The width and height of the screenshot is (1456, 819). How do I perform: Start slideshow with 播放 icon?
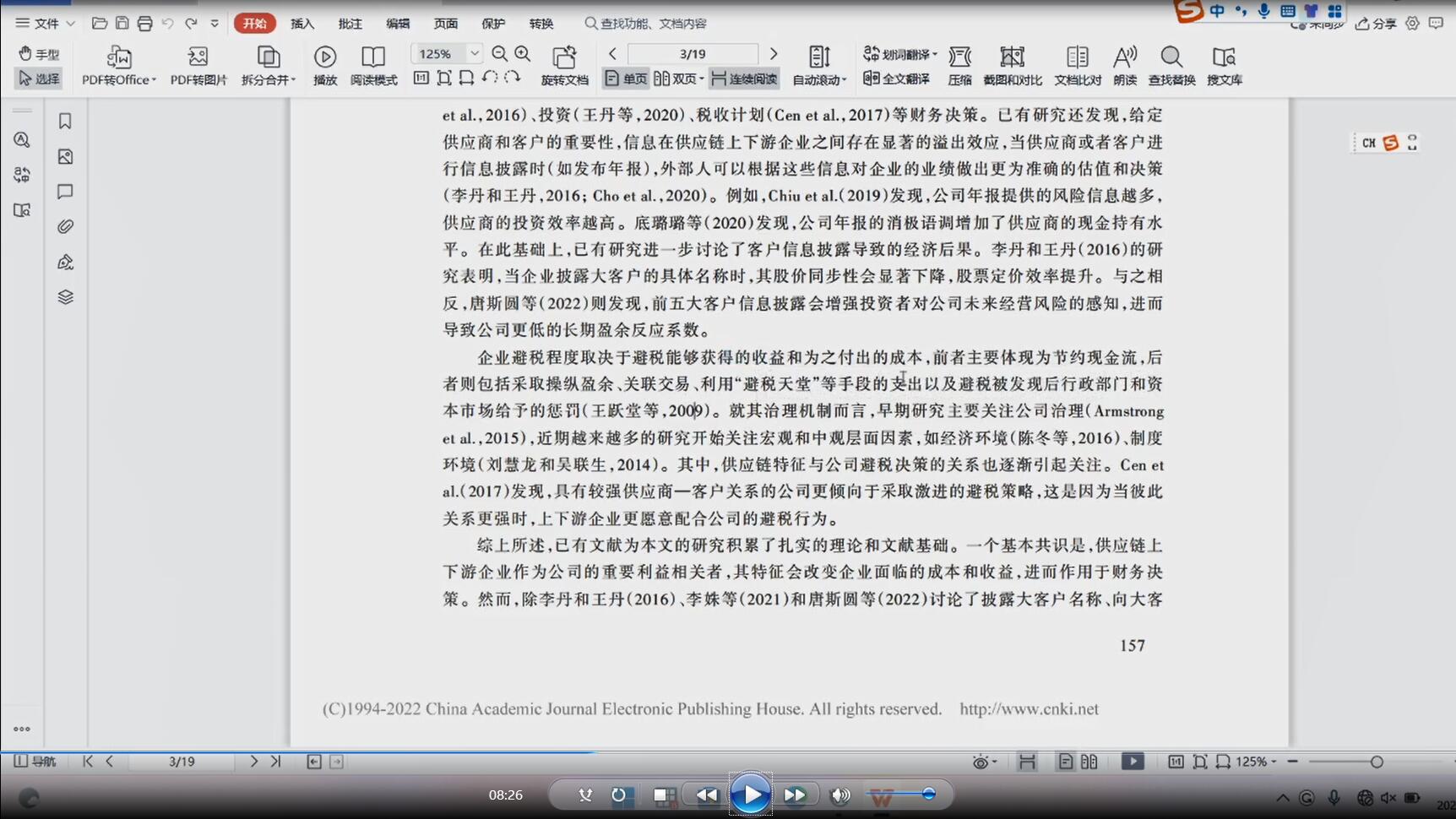325,66
